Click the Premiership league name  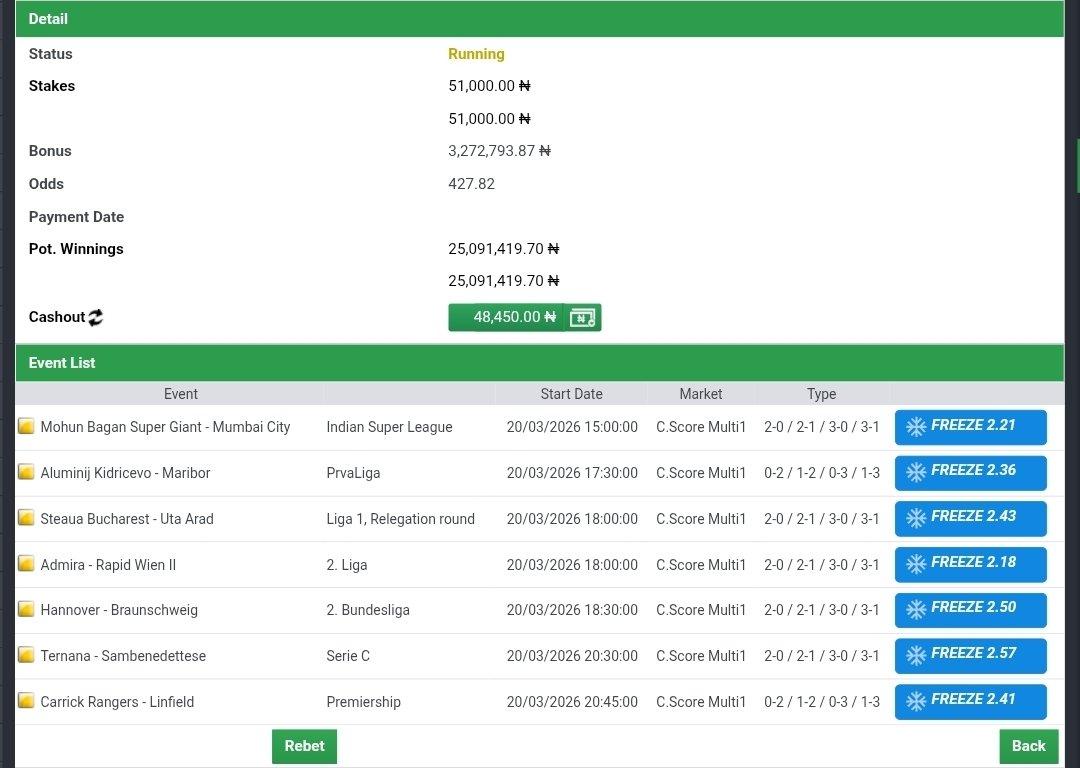pyautogui.click(x=364, y=702)
